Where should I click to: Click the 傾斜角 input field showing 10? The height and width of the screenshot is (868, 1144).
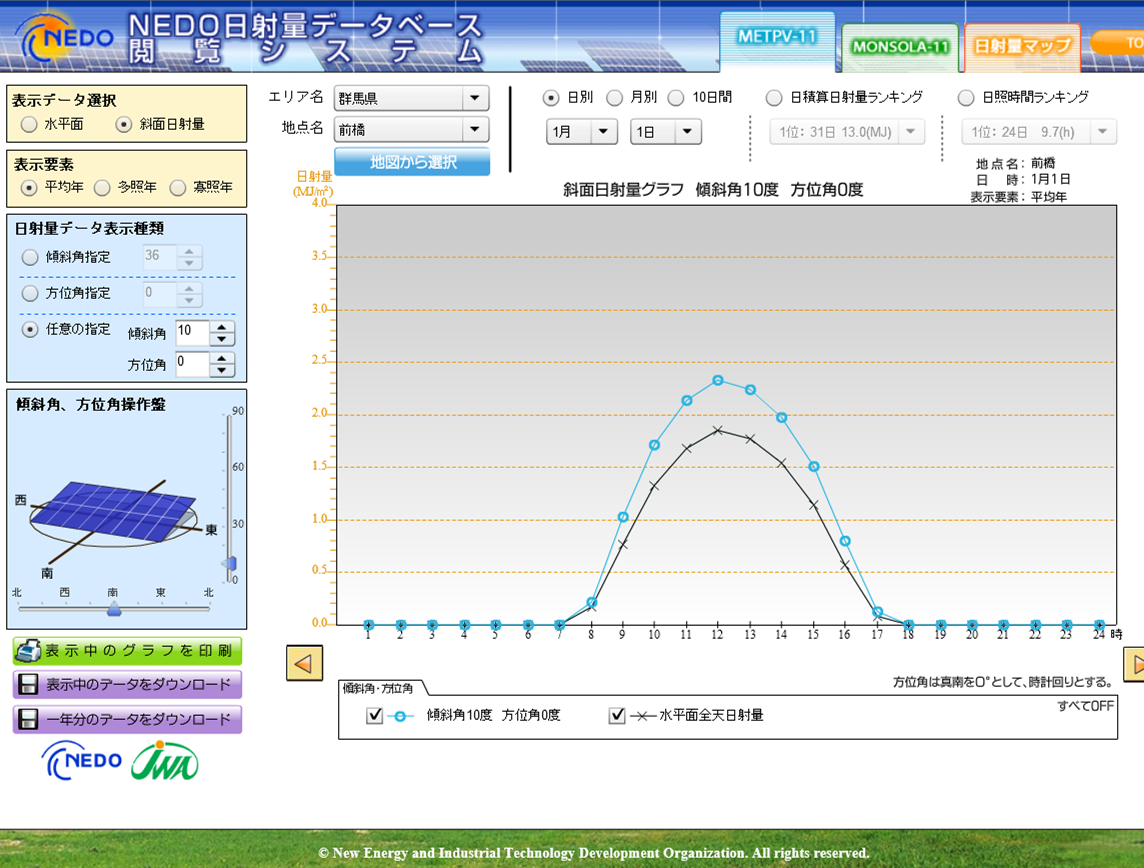click(193, 333)
